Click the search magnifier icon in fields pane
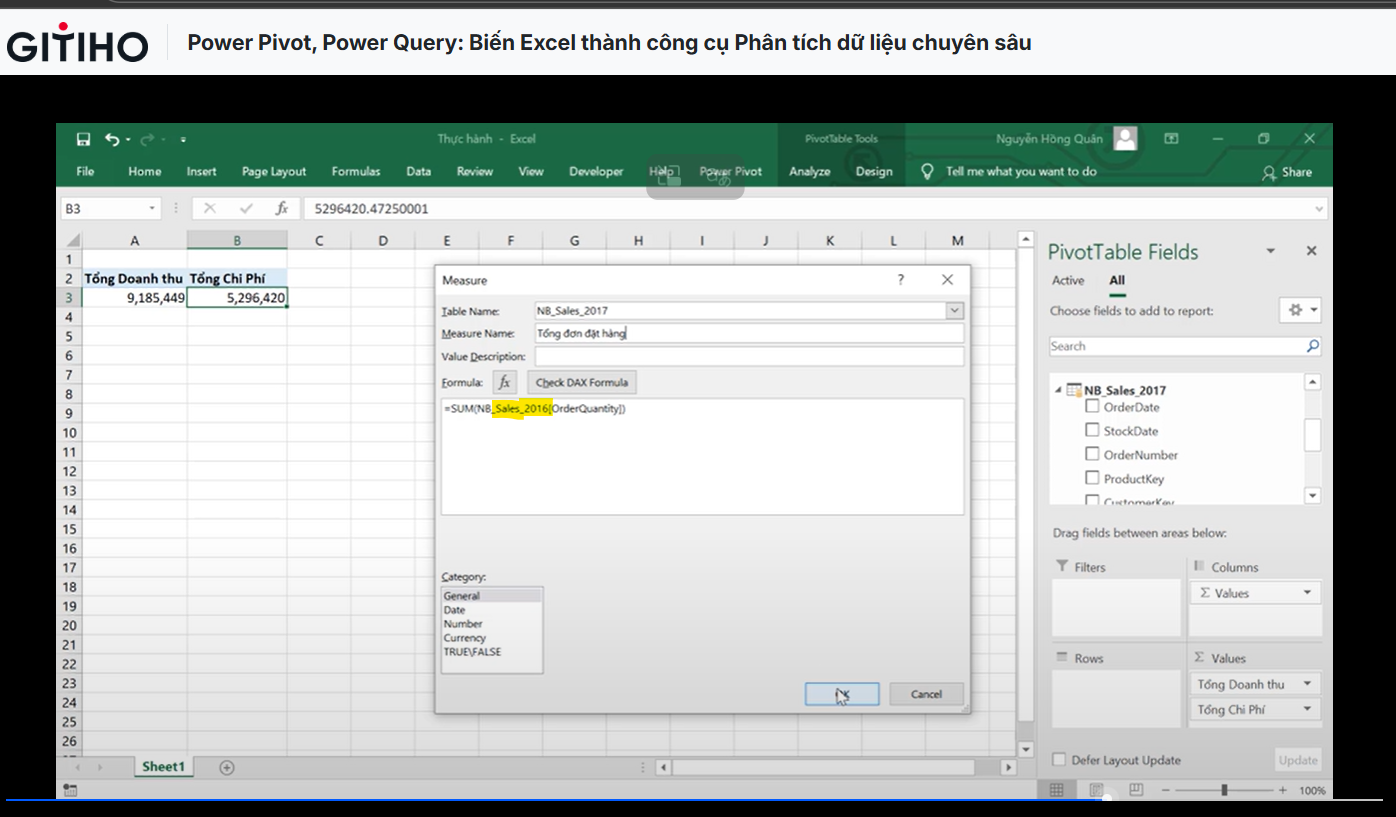The height and width of the screenshot is (817, 1396). [1312, 346]
